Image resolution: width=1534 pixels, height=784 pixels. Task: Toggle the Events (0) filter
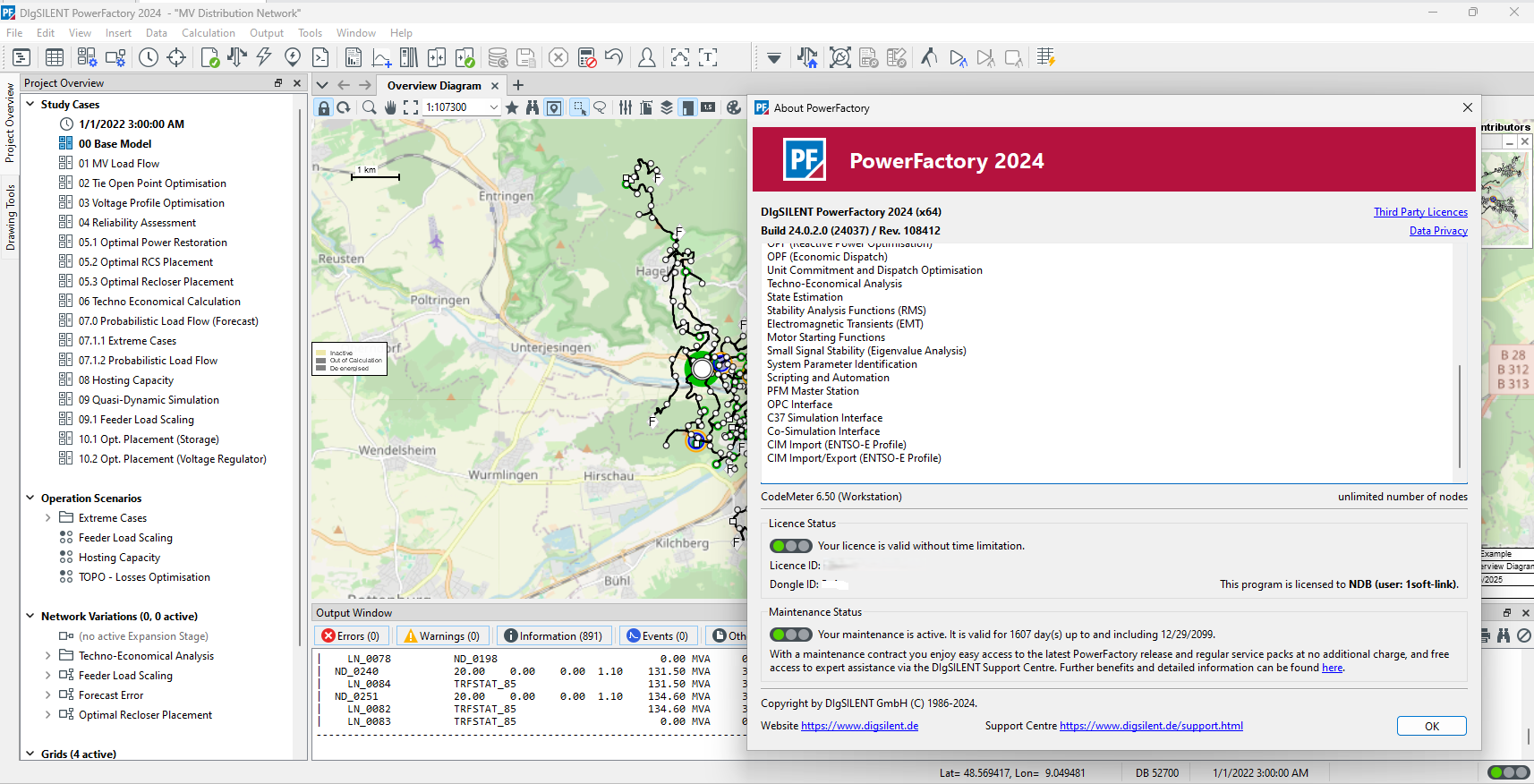[658, 635]
